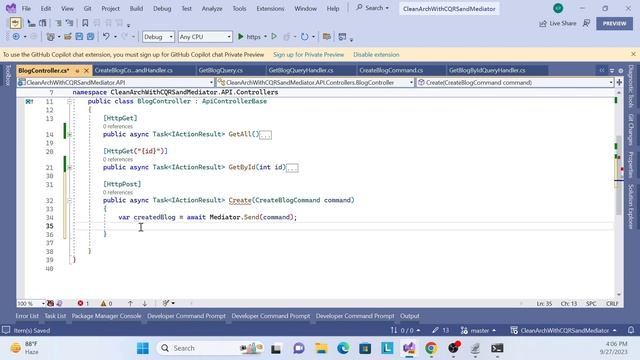
Task: Open the code cleanup broom dropdown
Action: tap(168, 303)
